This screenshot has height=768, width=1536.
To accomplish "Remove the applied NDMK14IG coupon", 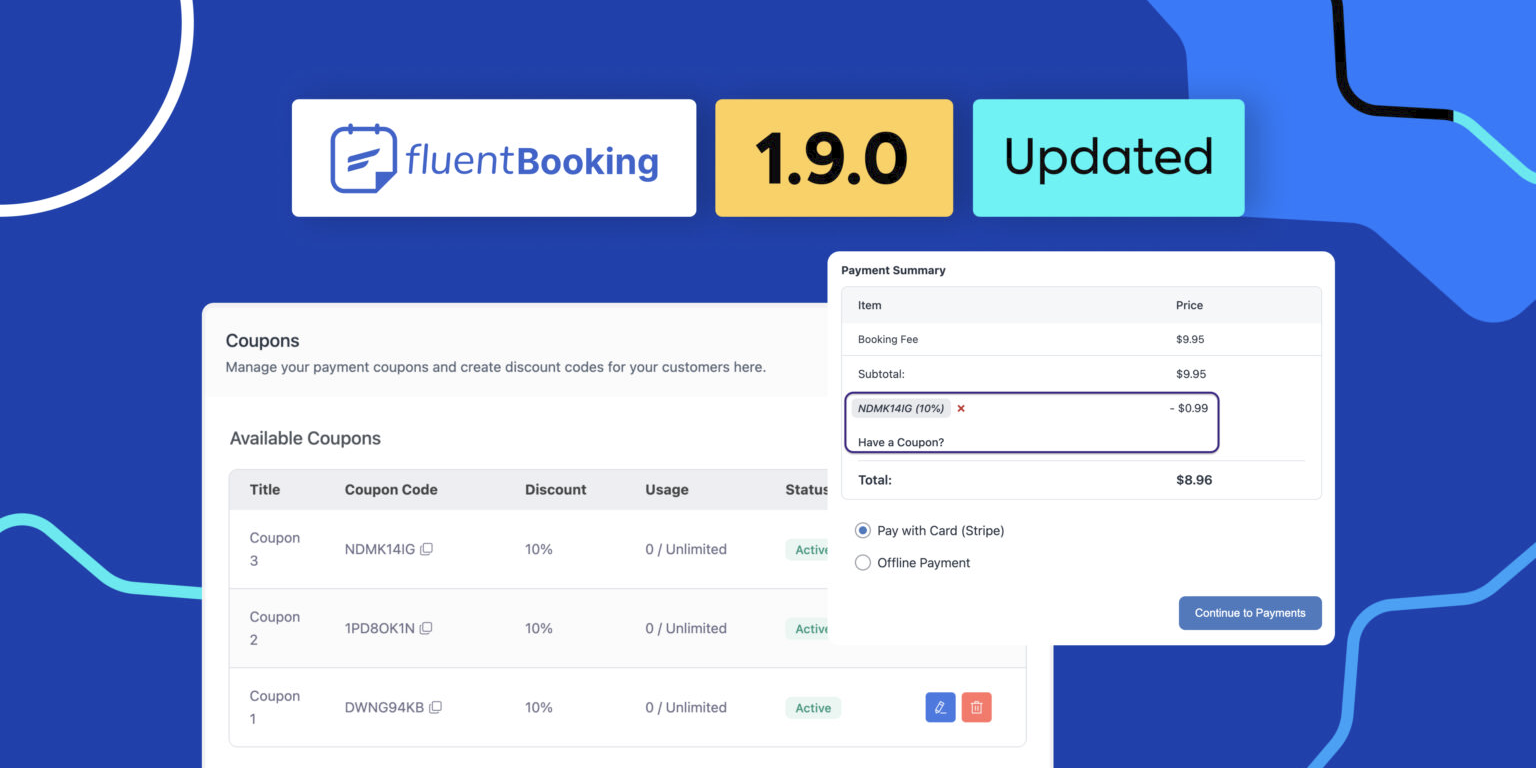I will point(960,408).
